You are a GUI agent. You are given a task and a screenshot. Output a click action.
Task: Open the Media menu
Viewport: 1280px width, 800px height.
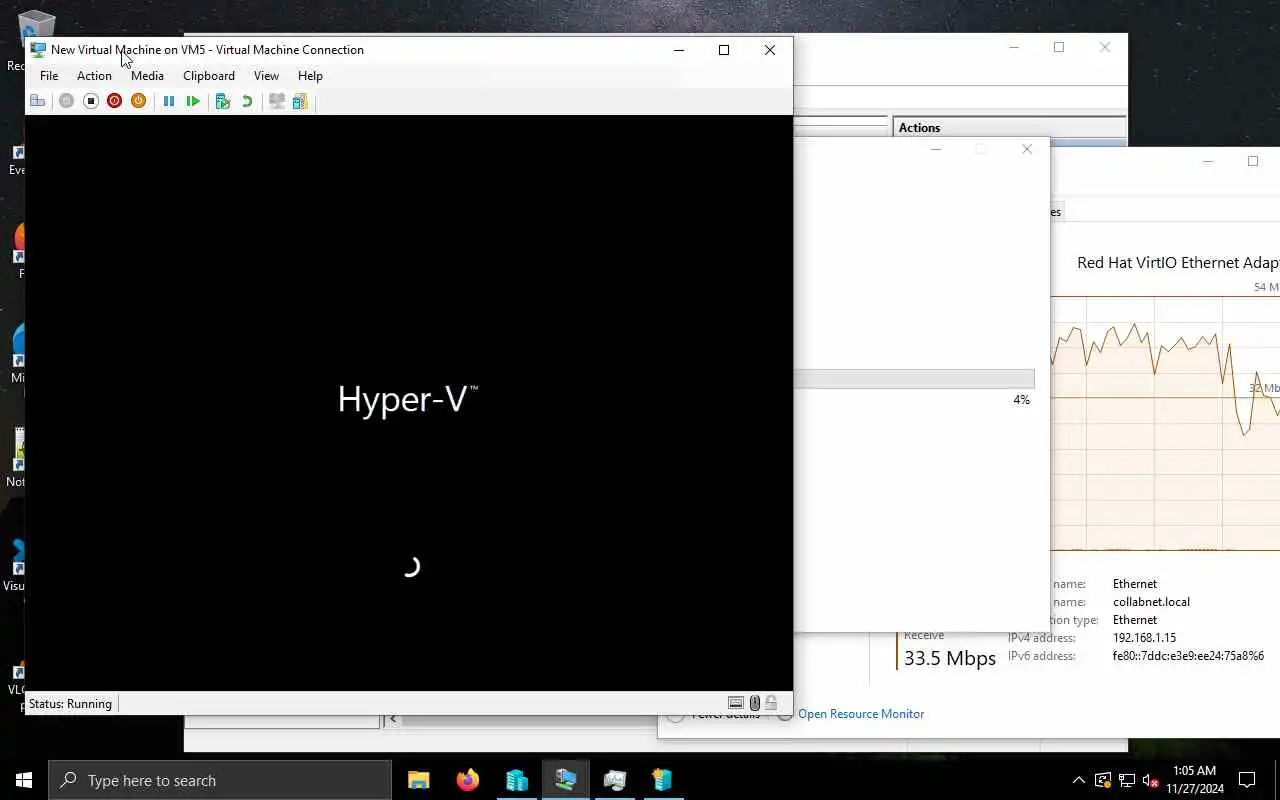coord(147,76)
